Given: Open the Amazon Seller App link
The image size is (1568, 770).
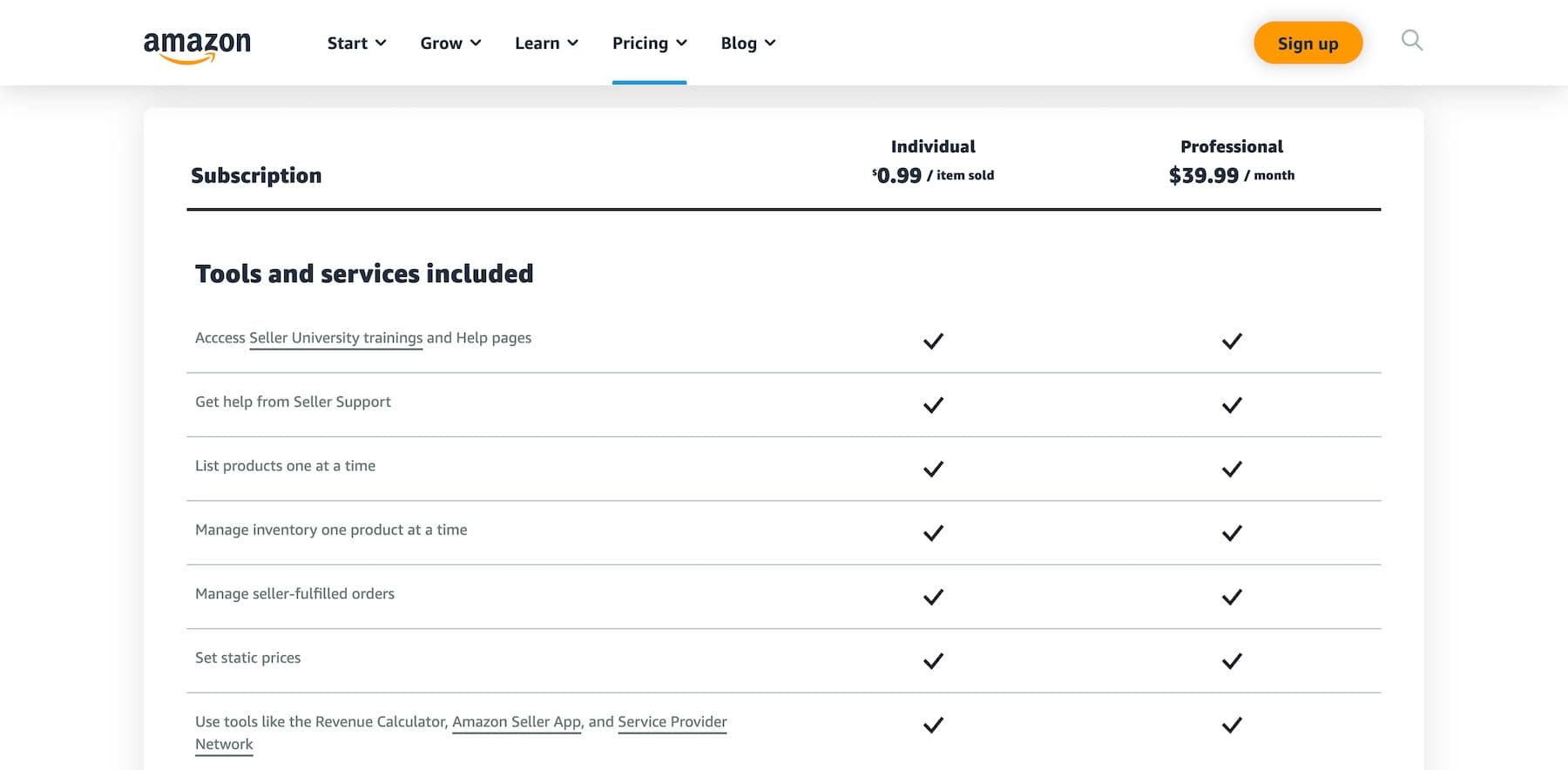Looking at the screenshot, I should 517,722.
